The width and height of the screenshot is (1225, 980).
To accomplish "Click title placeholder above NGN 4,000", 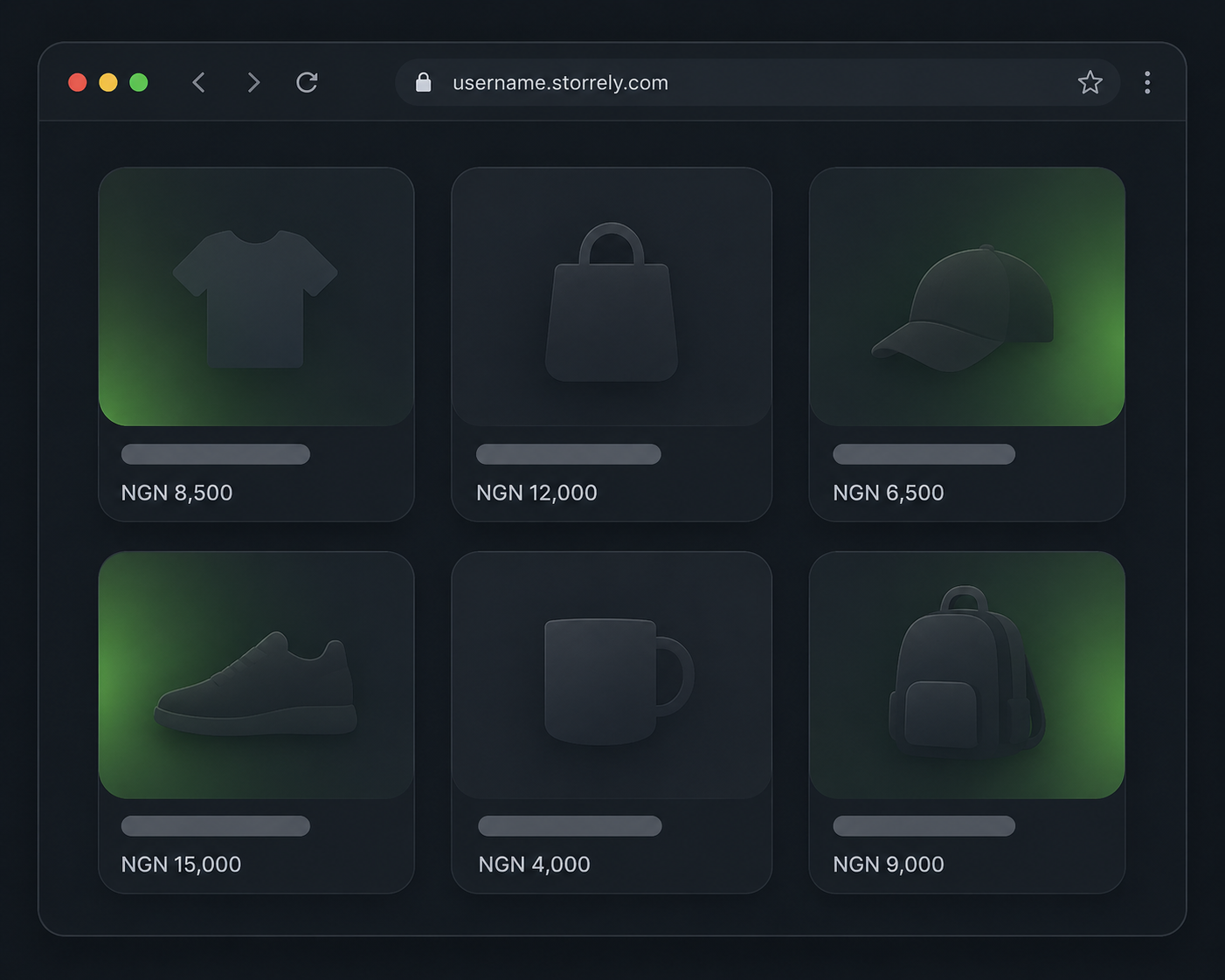I will coord(570,826).
